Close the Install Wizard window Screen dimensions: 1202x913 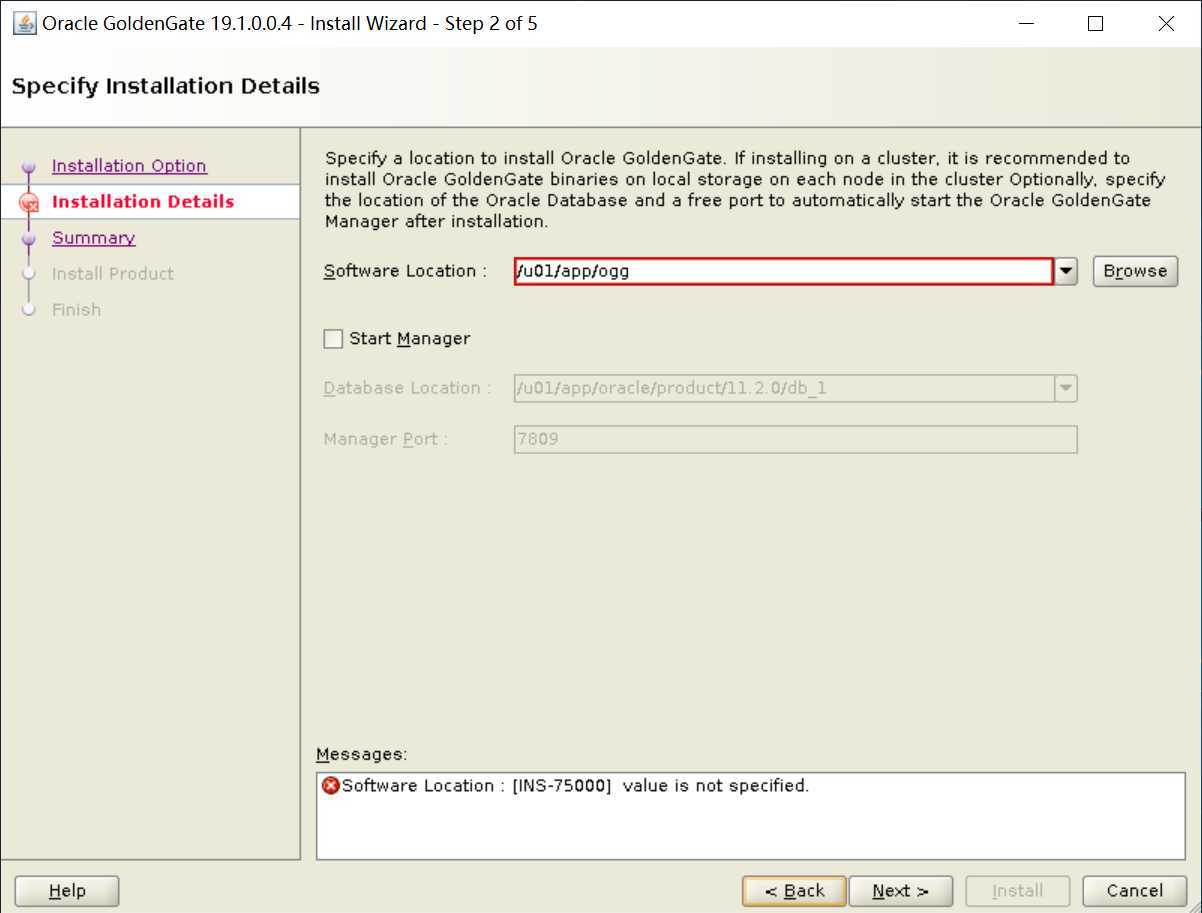pos(1166,24)
